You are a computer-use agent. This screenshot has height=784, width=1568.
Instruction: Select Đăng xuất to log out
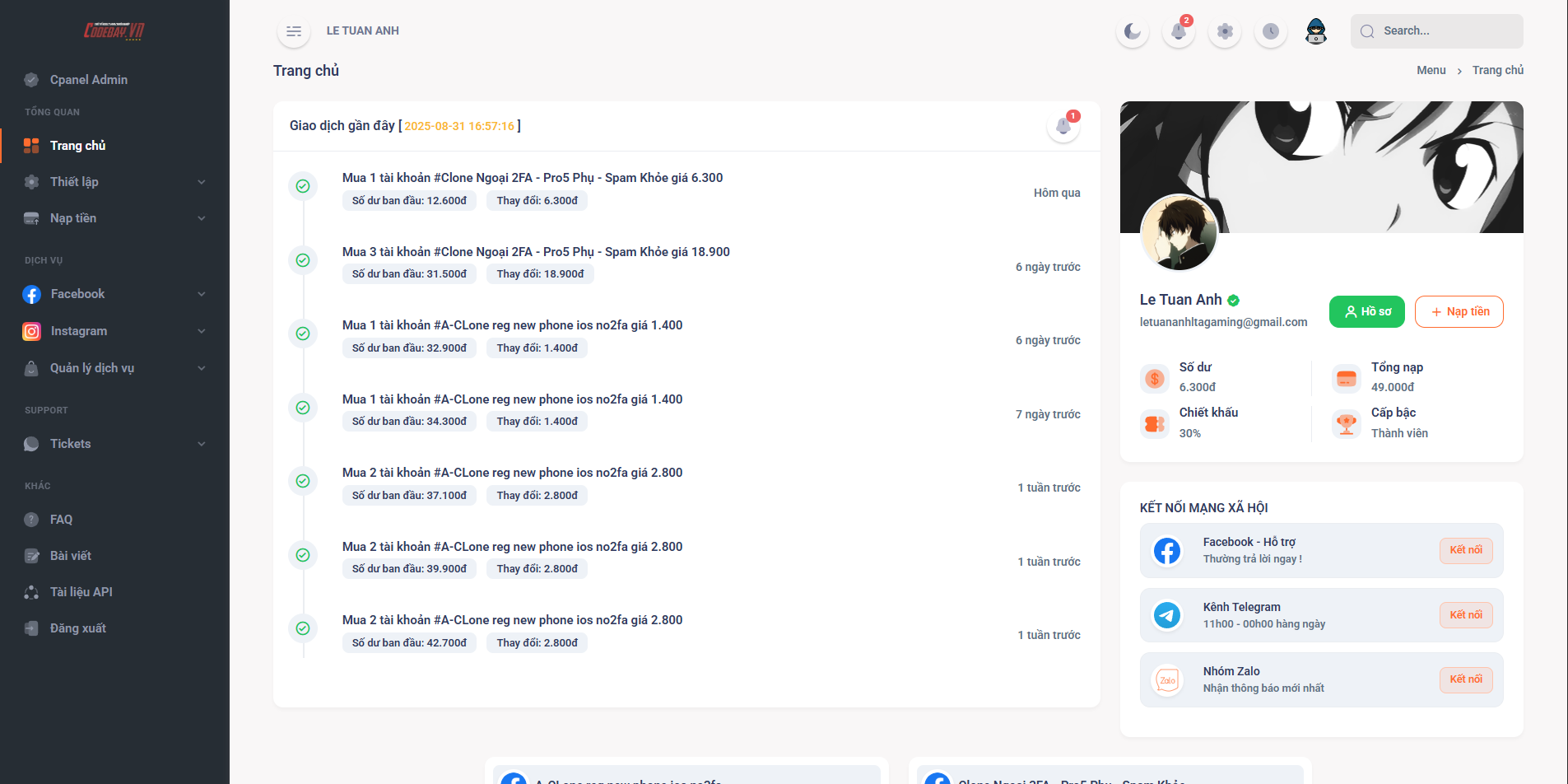click(x=77, y=628)
